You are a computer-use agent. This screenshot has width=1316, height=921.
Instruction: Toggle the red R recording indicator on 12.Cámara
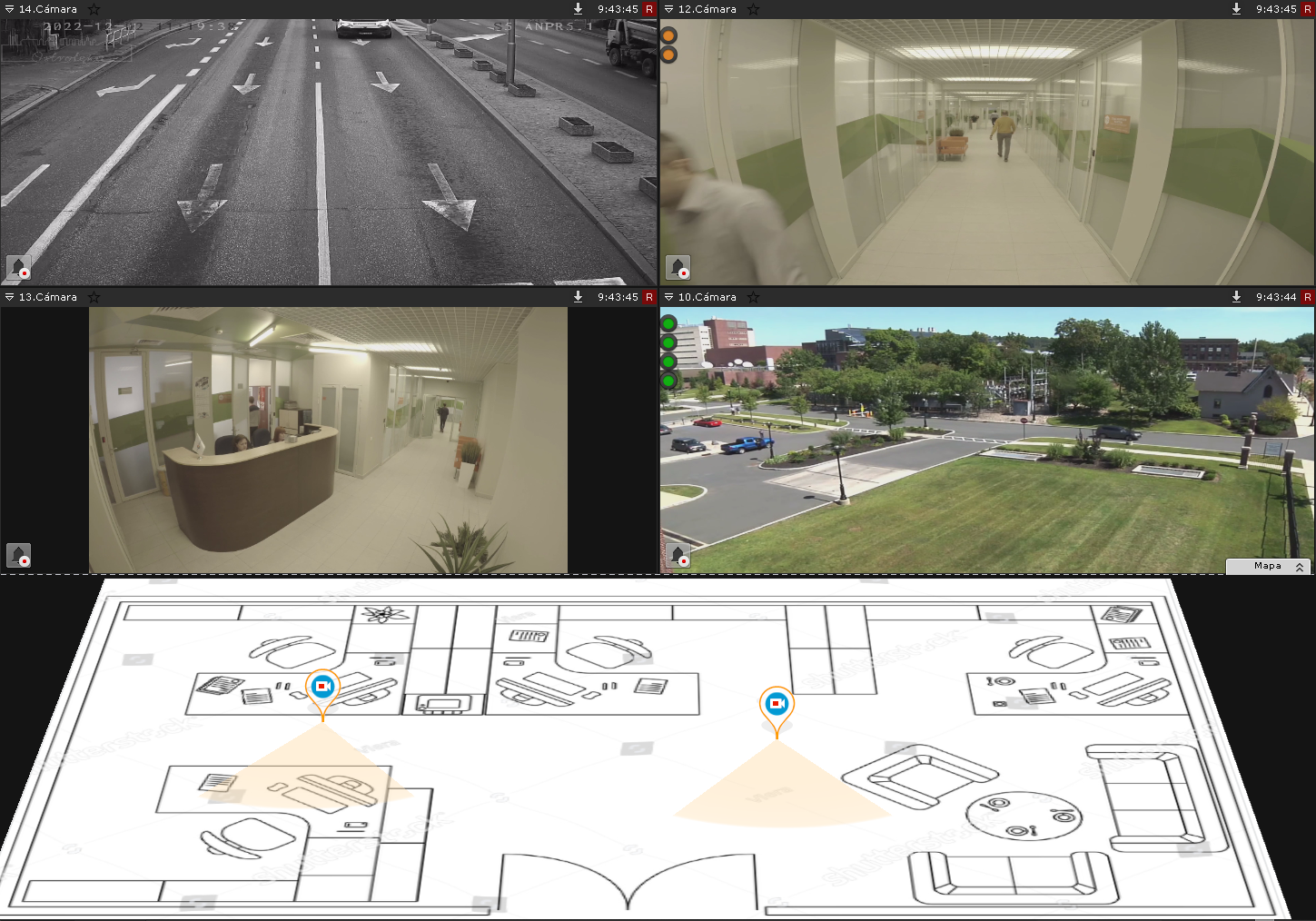click(1308, 9)
